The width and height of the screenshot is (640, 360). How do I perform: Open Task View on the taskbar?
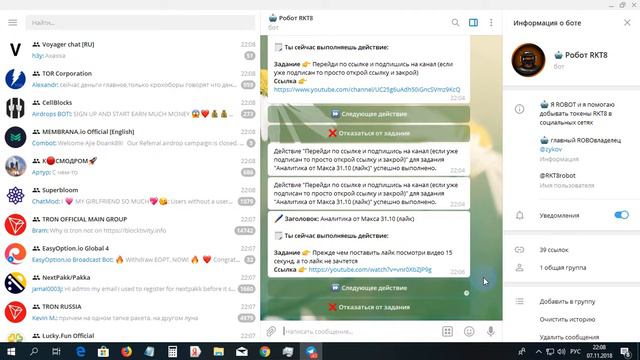(56, 351)
